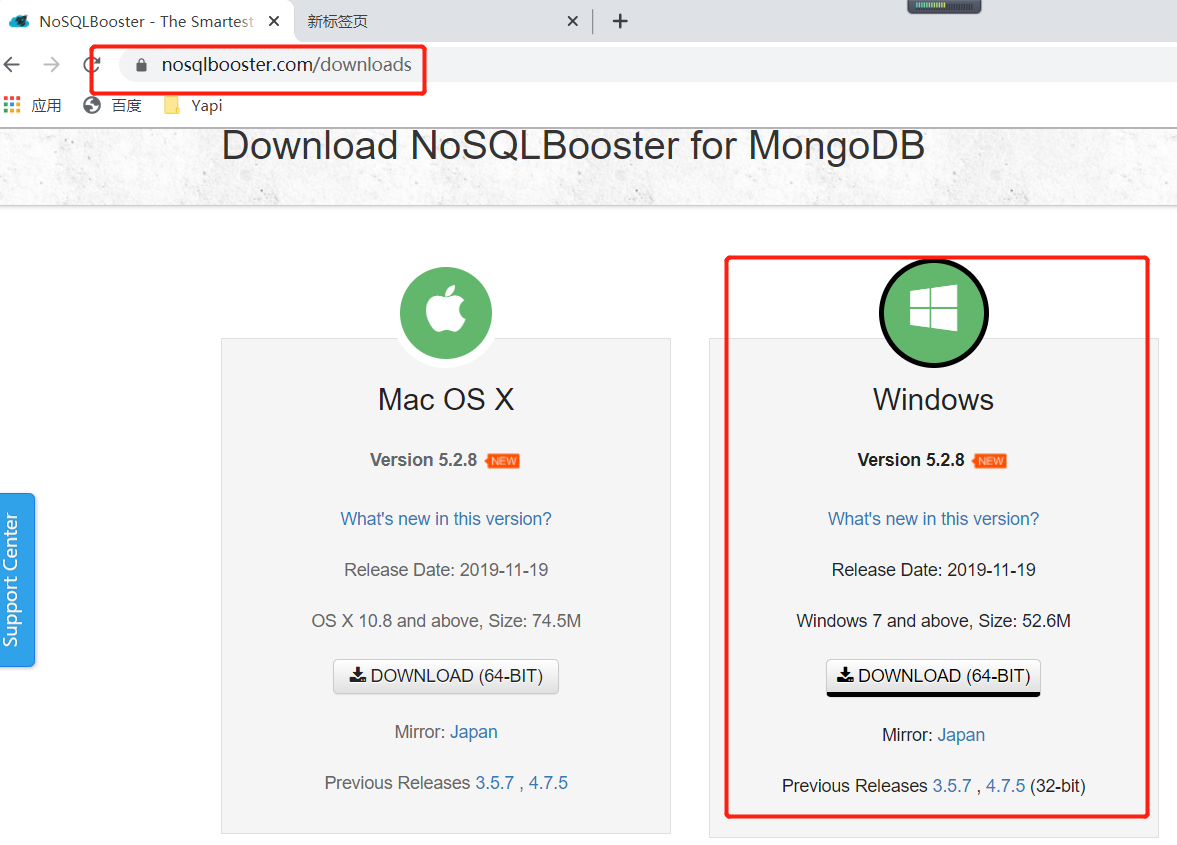The image size is (1177, 845).
Task: Open the Mac OS X Japan mirror link
Action: click(x=474, y=732)
